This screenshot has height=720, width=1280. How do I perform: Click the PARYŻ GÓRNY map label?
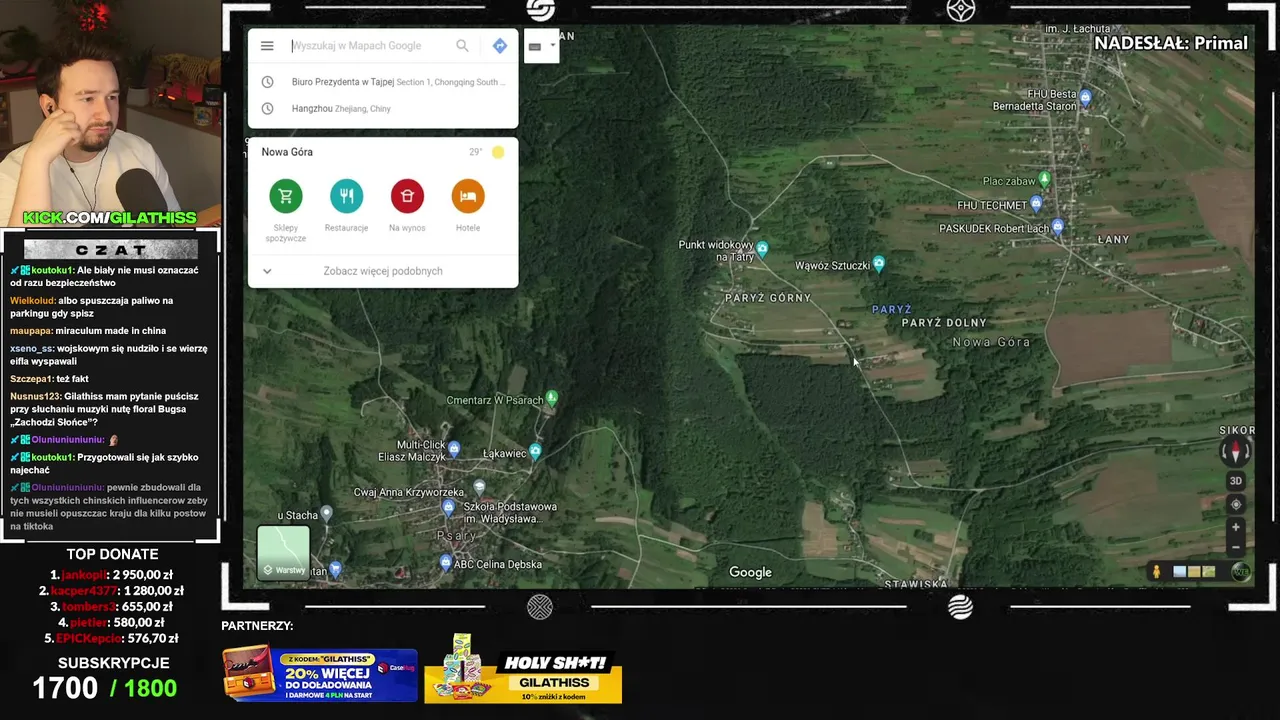point(768,298)
